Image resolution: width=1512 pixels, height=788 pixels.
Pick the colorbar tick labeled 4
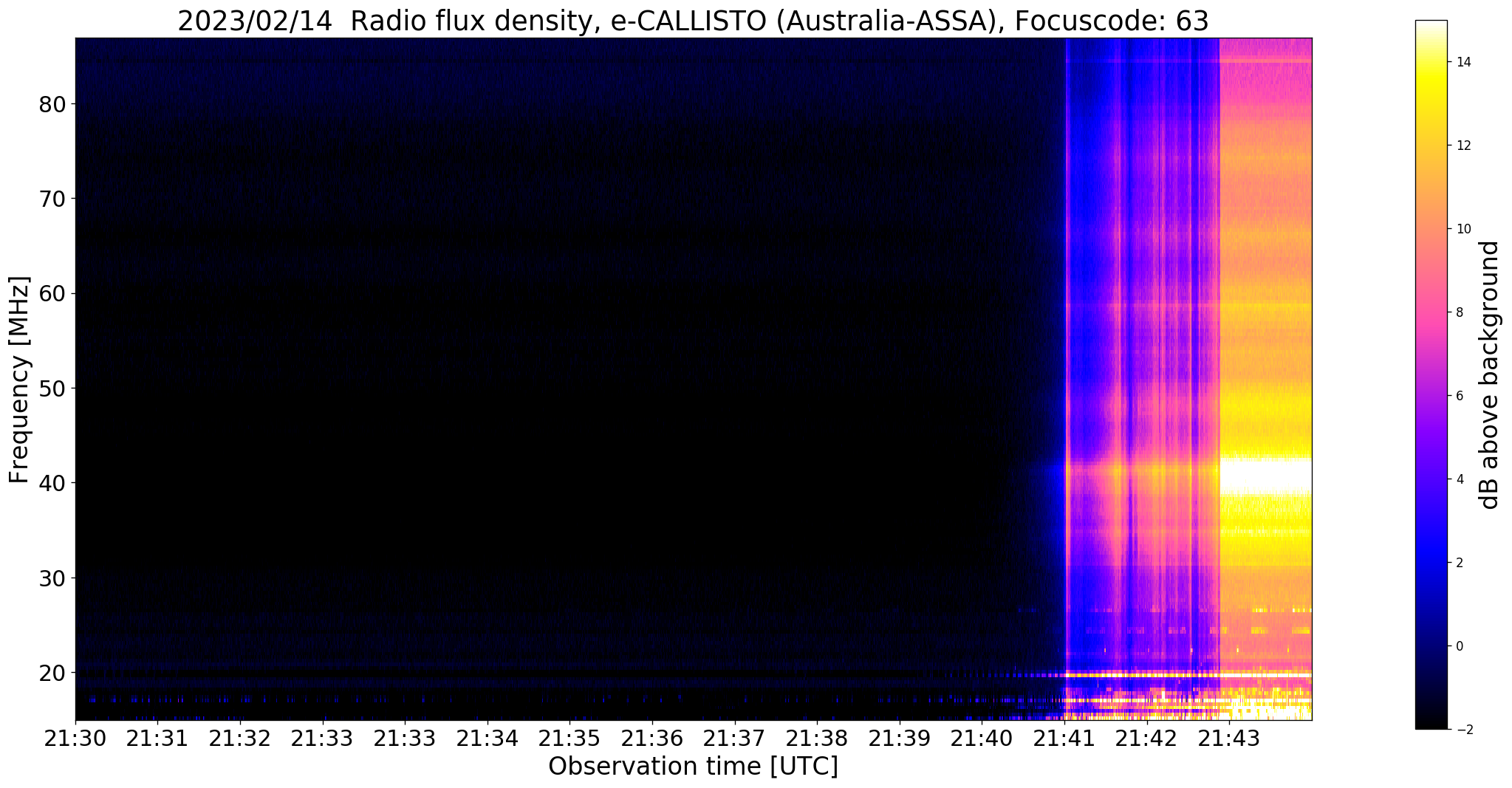[1459, 479]
